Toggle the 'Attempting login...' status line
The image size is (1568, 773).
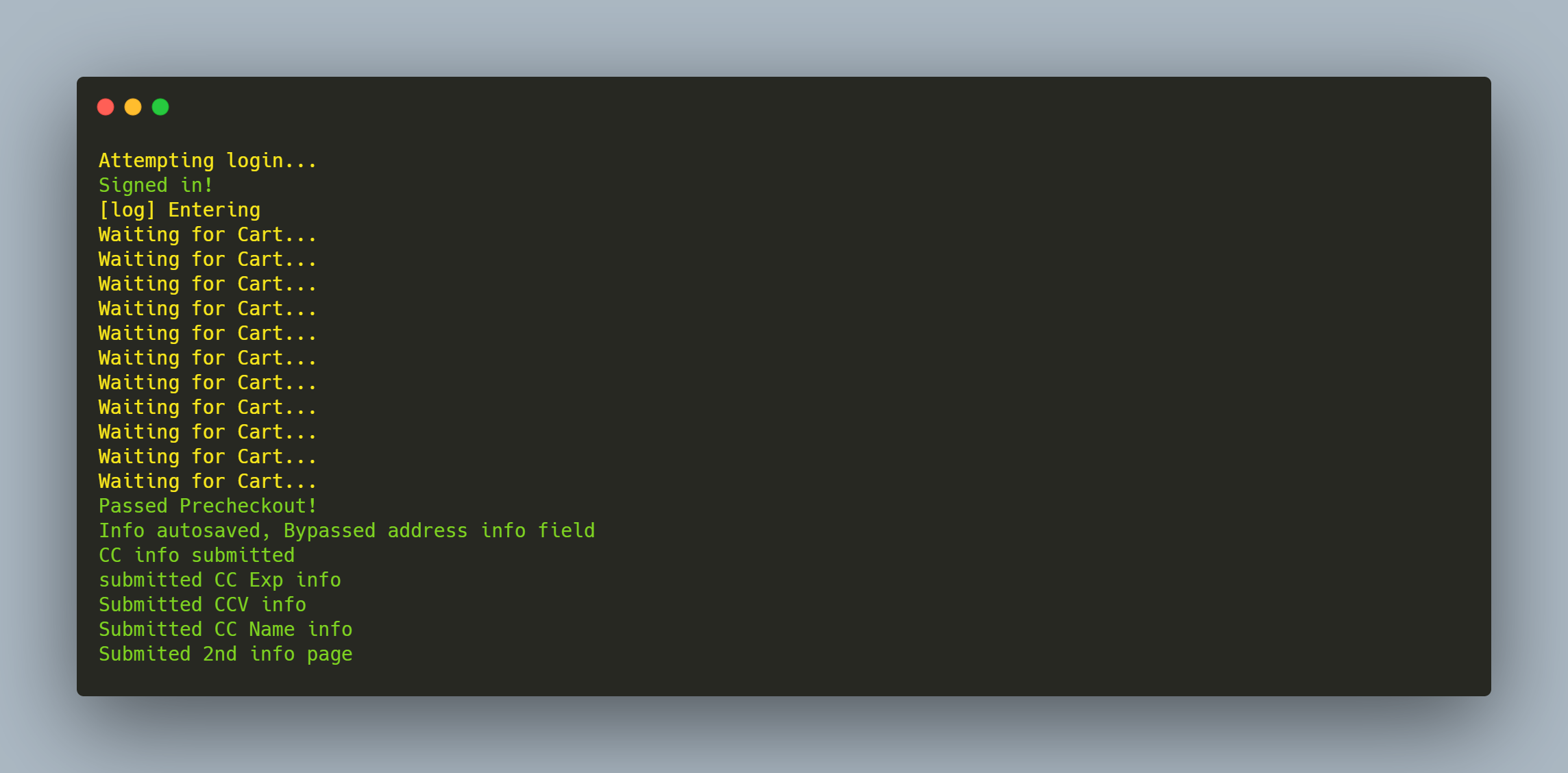209,160
